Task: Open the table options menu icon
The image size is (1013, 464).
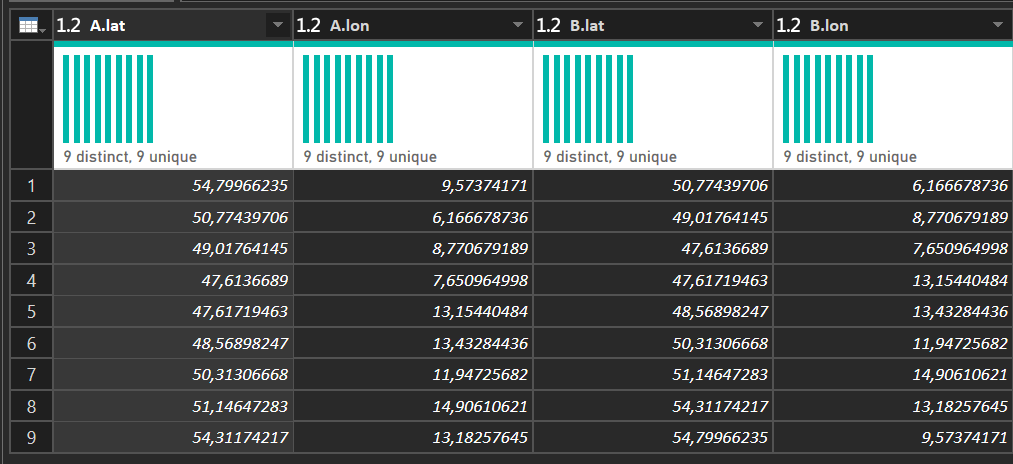Action: point(32,26)
